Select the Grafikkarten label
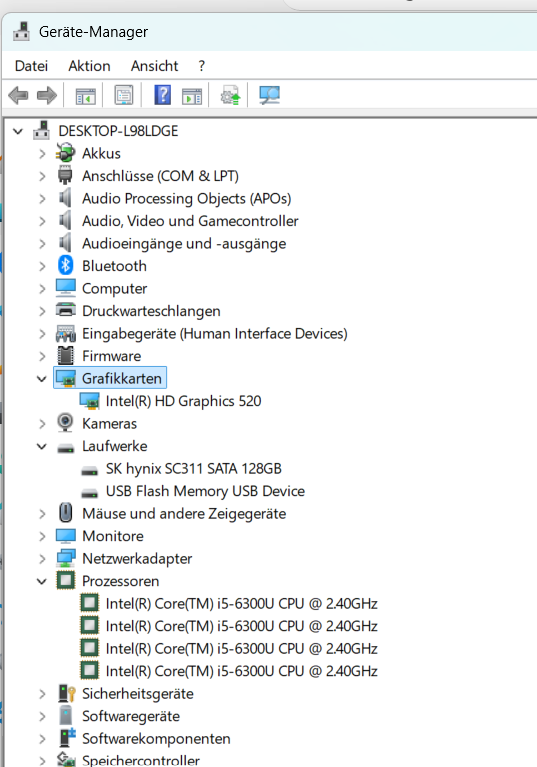Screen dimensions: 537x767 122,379
